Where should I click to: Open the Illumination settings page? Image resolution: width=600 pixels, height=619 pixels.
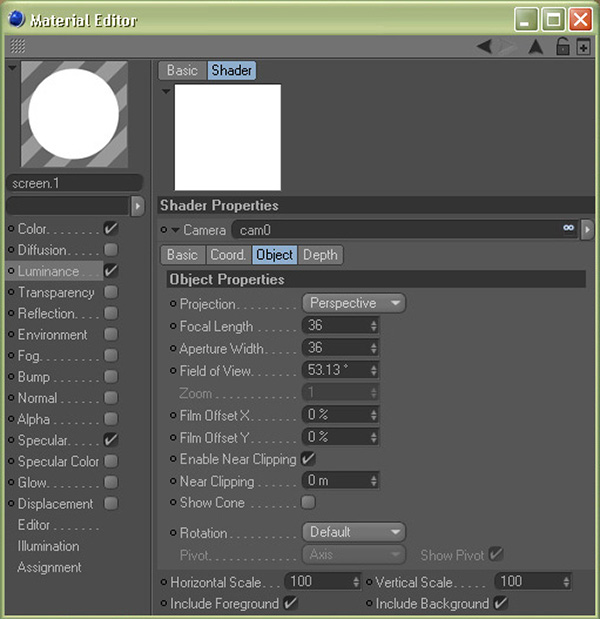click(48, 546)
